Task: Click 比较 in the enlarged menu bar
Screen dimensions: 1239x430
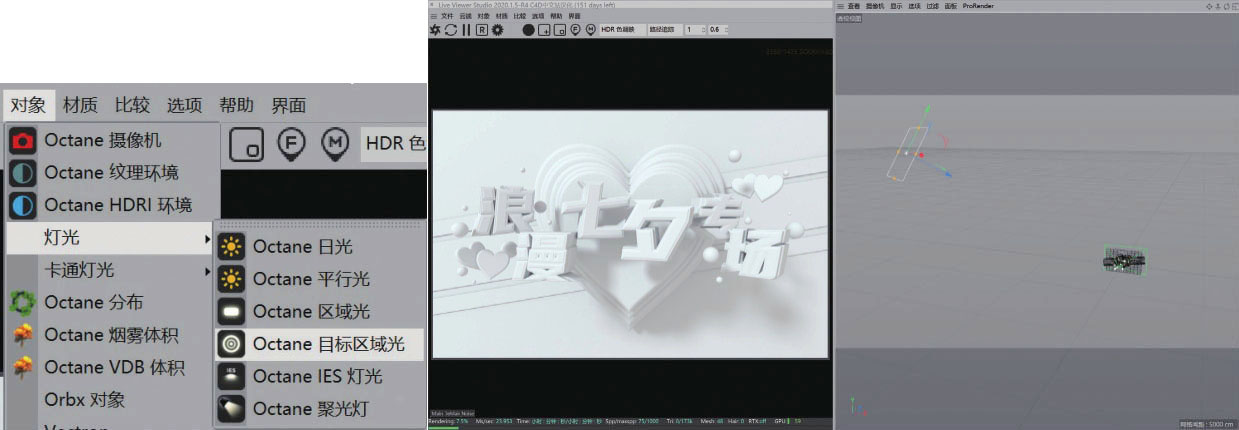Action: coord(131,105)
